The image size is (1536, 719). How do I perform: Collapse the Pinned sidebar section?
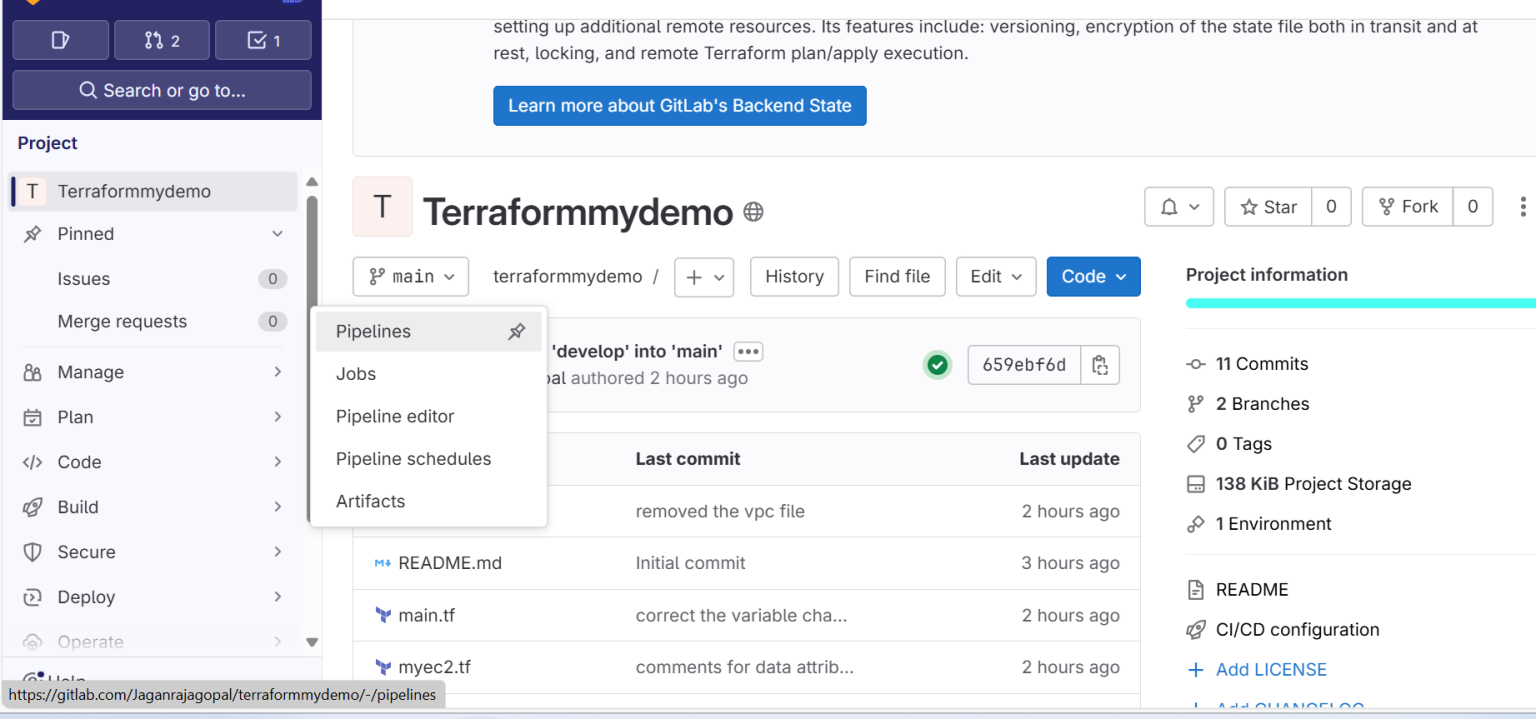(277, 234)
